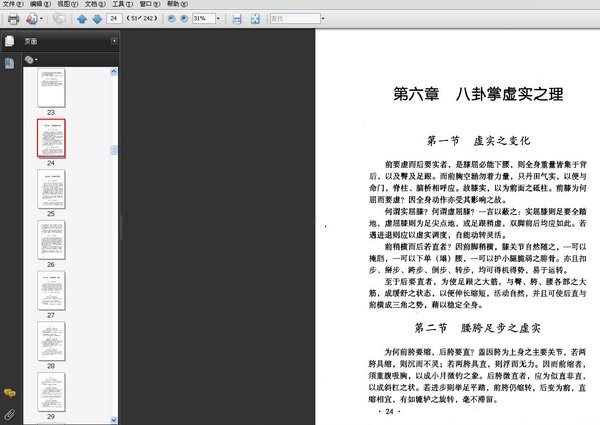
Task: Select page 27 thumbnail
Action: click(x=51, y=290)
